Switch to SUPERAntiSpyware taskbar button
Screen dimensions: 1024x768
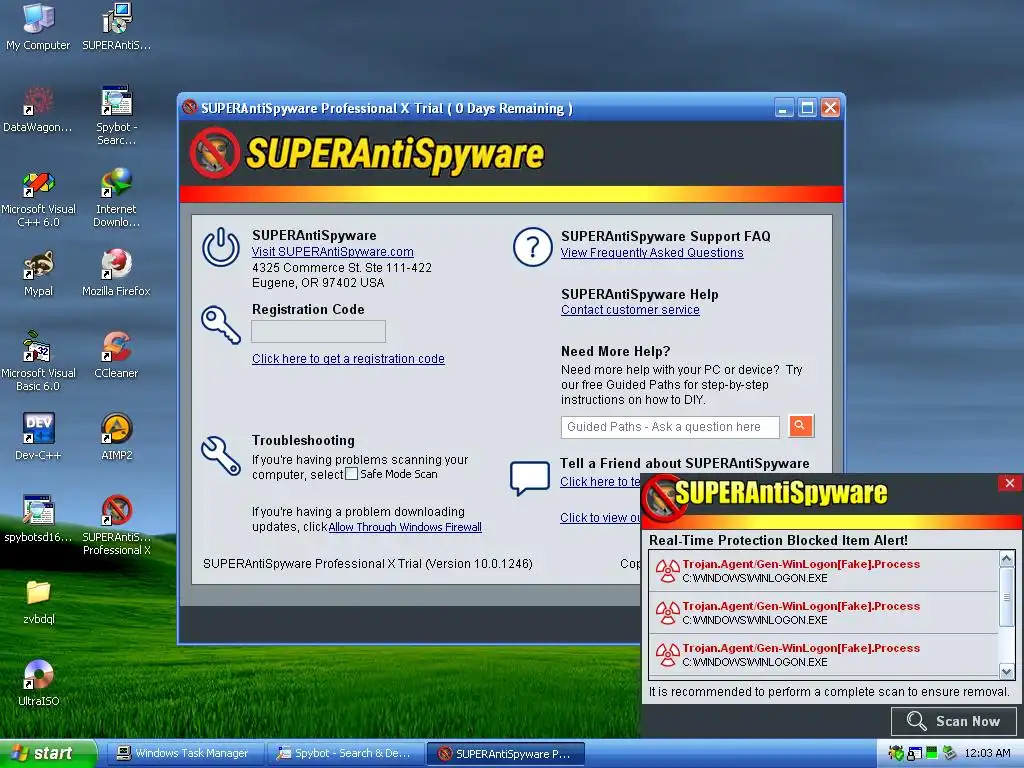[x=505, y=753]
